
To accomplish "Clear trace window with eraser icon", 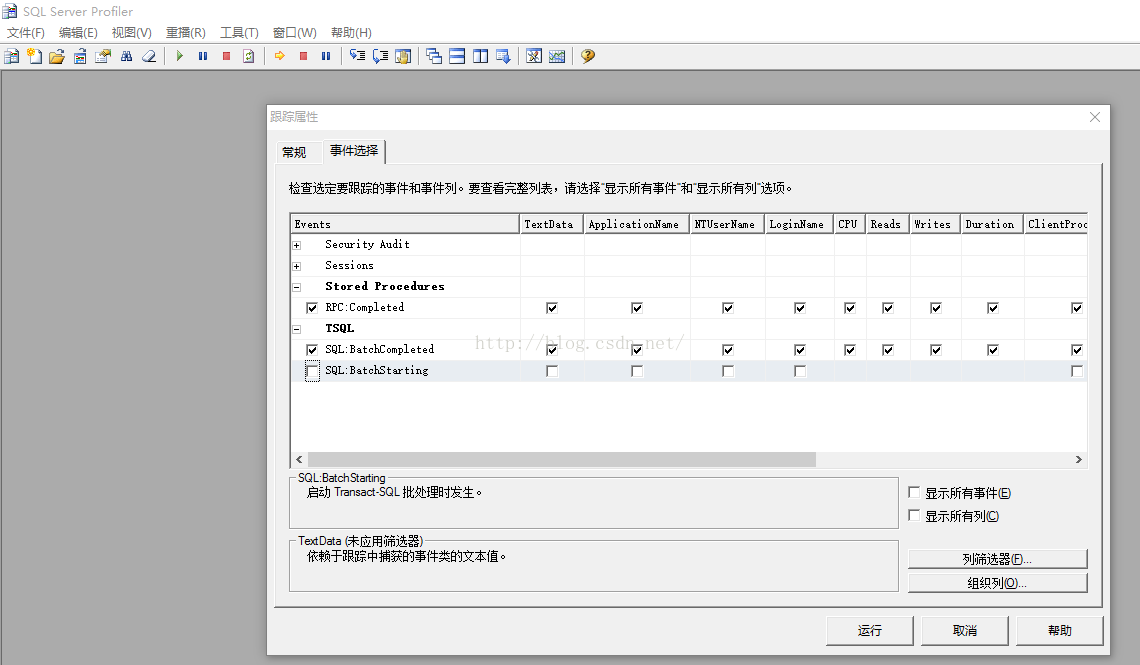I will pos(149,56).
